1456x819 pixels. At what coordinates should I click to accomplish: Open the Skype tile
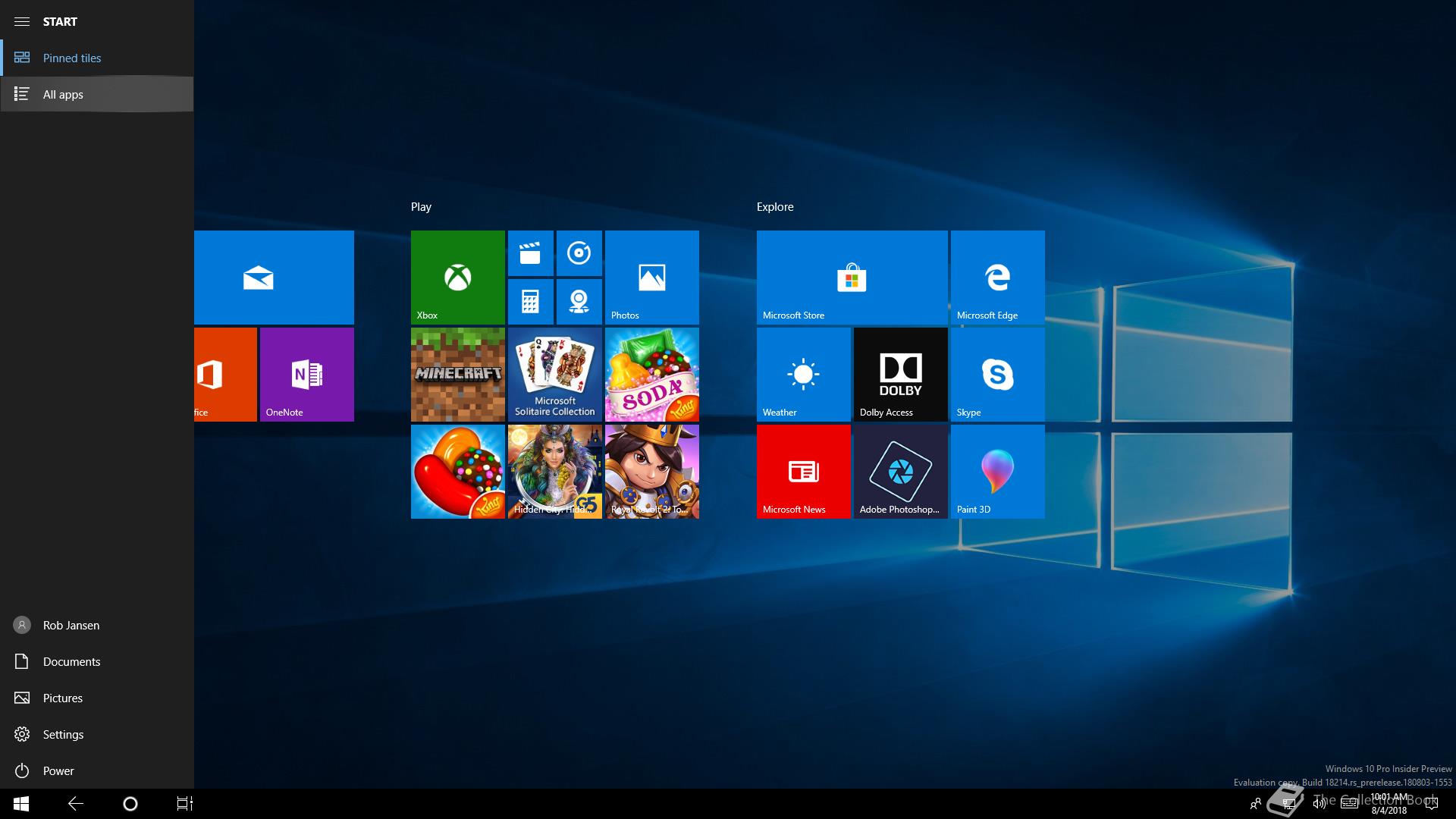pos(997,374)
